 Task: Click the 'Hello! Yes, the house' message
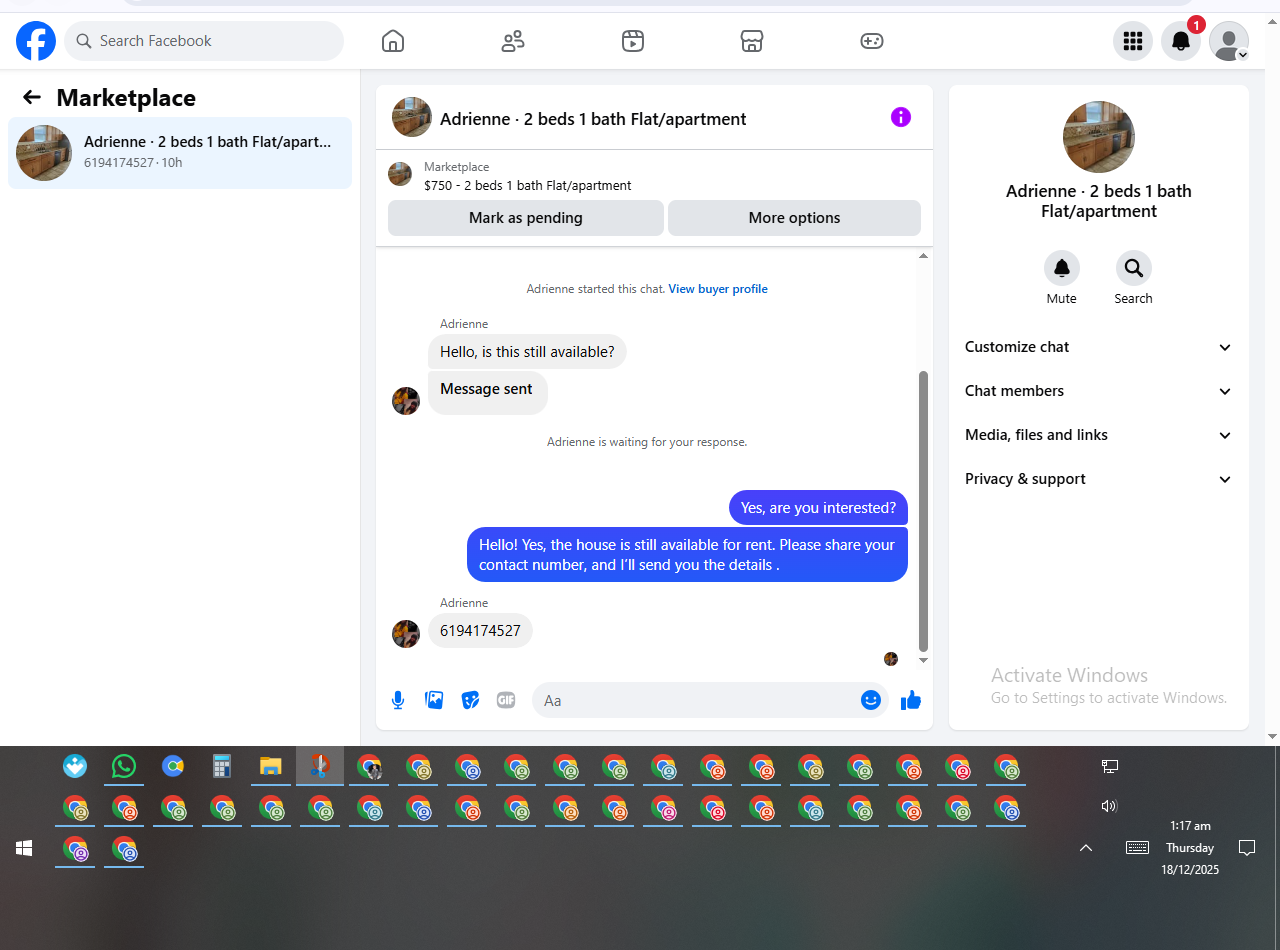(x=687, y=555)
